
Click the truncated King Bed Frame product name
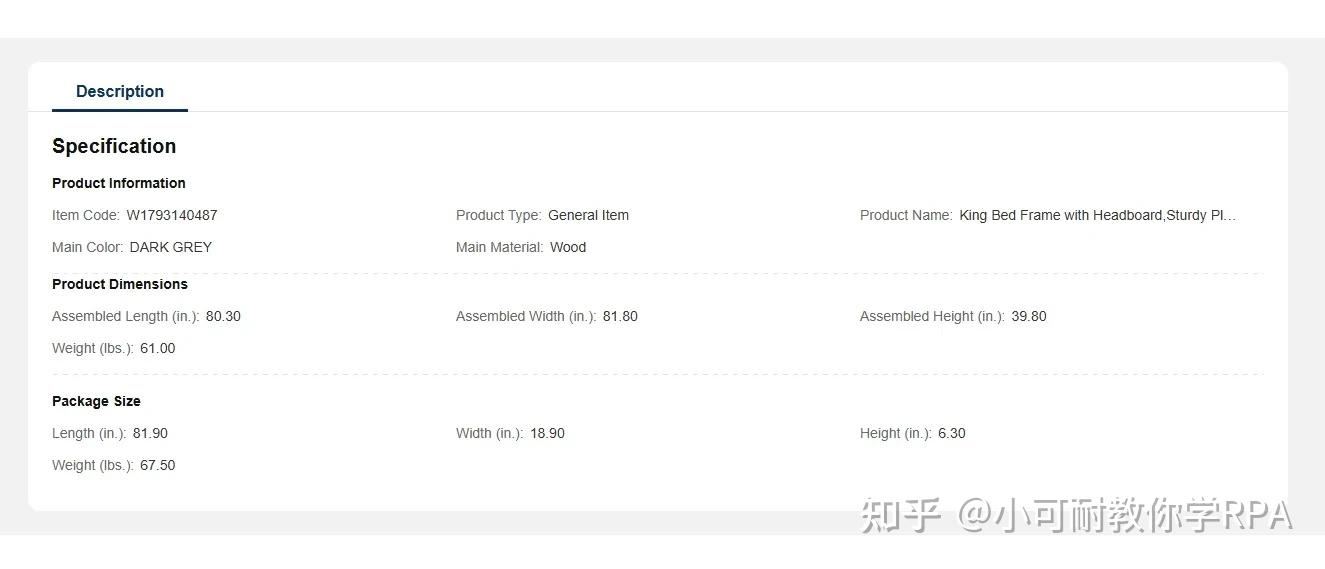pos(1097,215)
